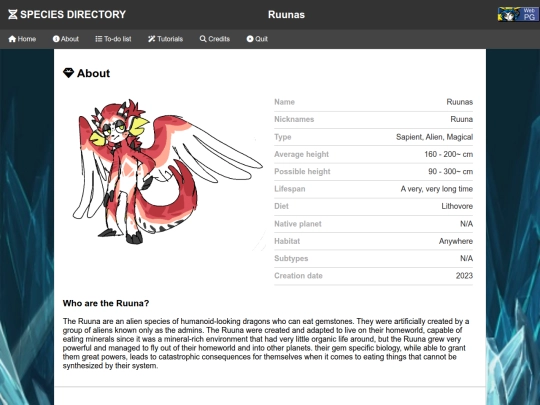The height and width of the screenshot is (405, 540).
Task: Click the Name value 'Ruunas'
Action: (459, 102)
